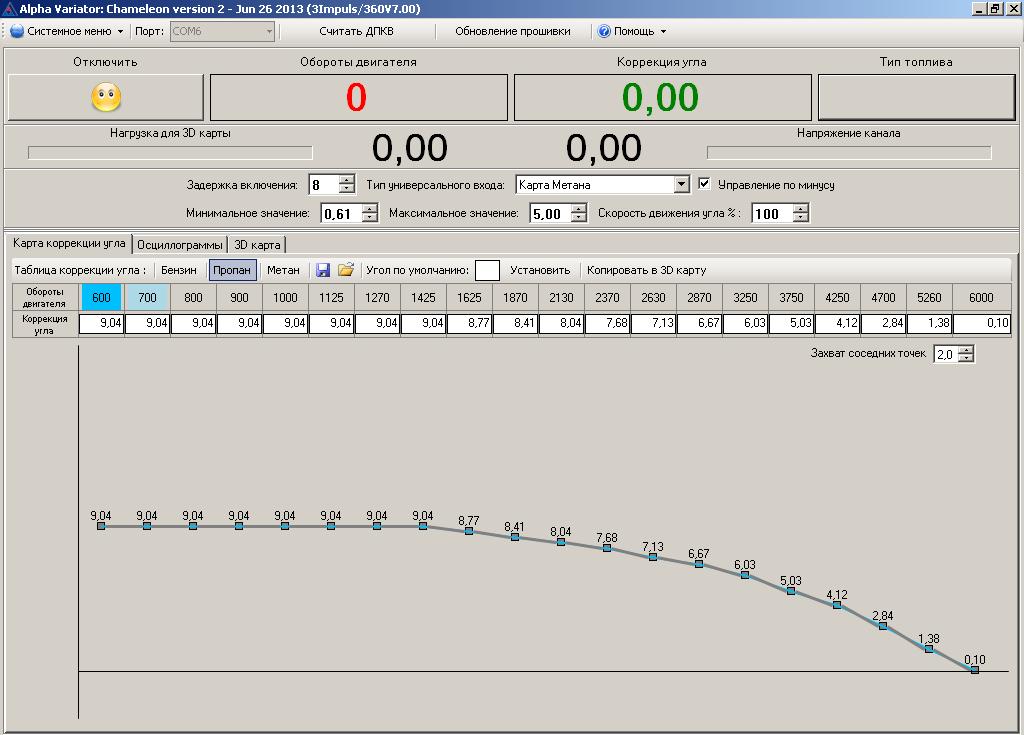Click the Alpha Variator title bar icon
The width and height of the screenshot is (1024, 735).
coord(9,9)
